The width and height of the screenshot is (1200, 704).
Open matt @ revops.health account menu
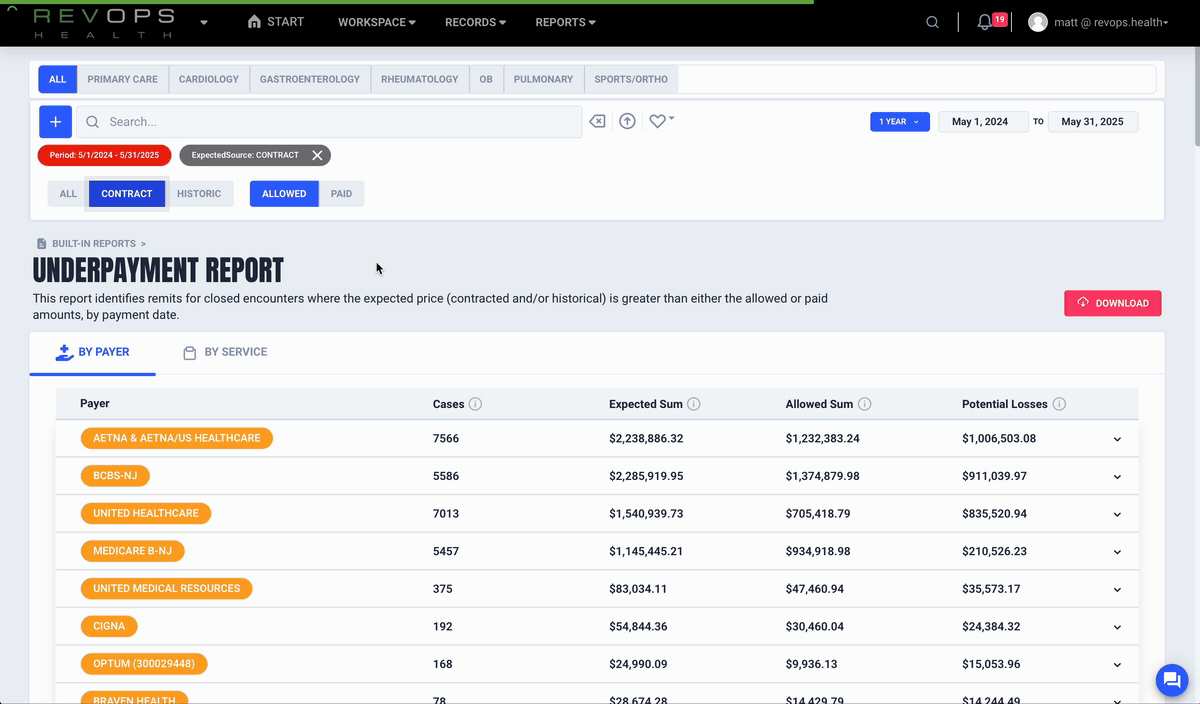[1098, 22]
